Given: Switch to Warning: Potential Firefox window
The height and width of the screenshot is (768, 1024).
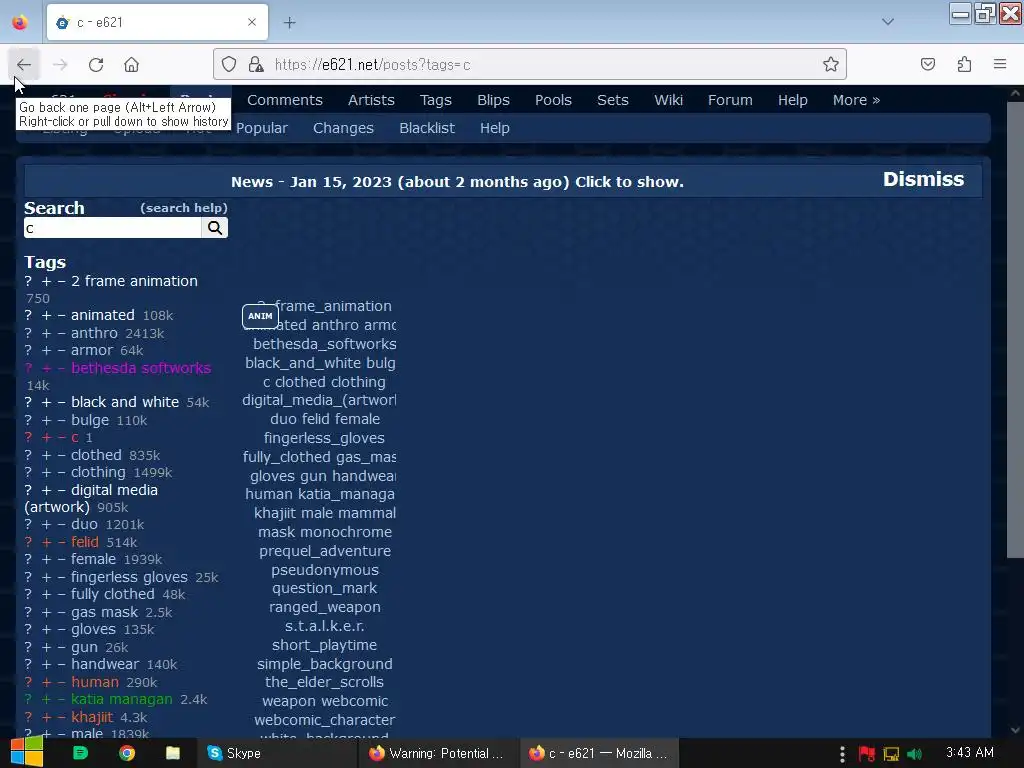Looking at the screenshot, I should coord(438,753).
